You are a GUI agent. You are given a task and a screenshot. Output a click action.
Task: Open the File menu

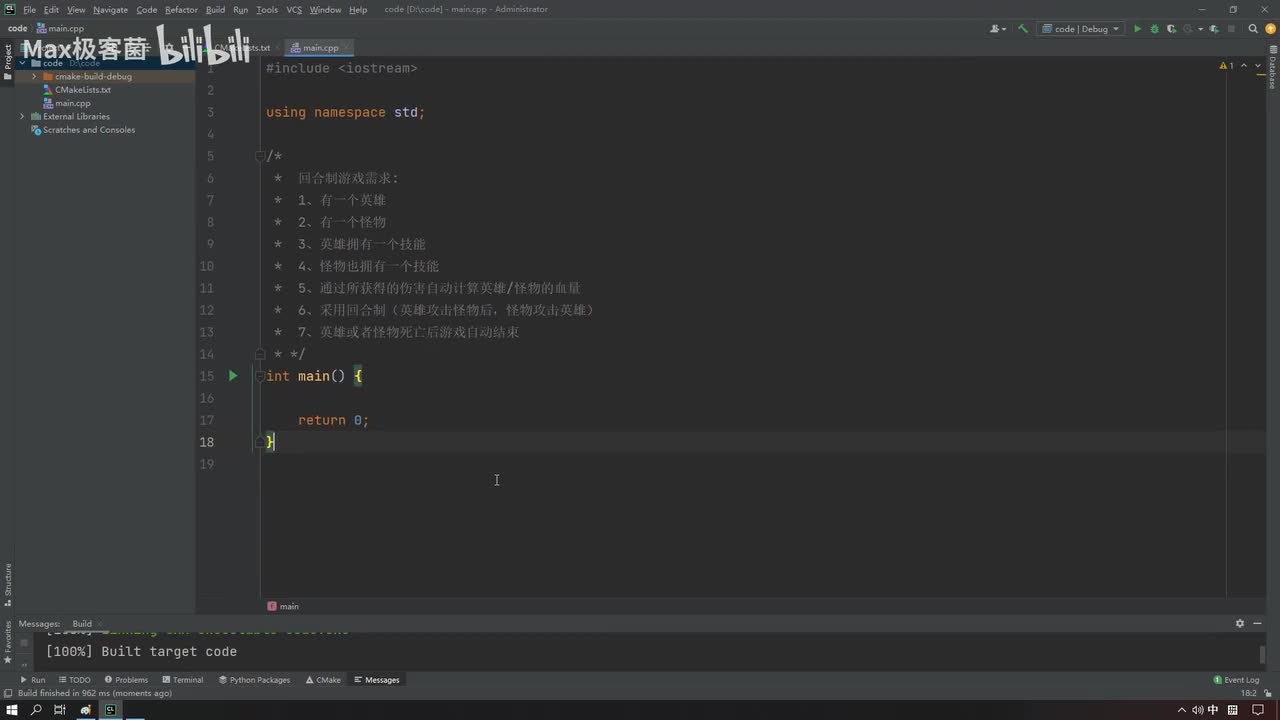point(29,9)
